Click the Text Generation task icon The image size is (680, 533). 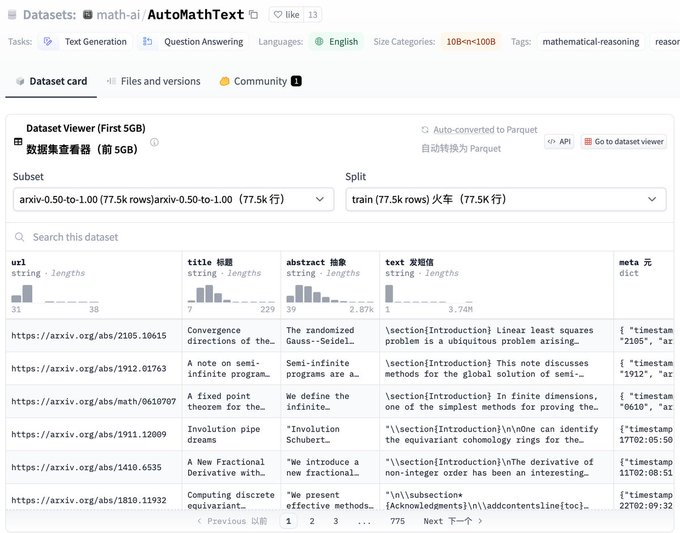(48, 42)
